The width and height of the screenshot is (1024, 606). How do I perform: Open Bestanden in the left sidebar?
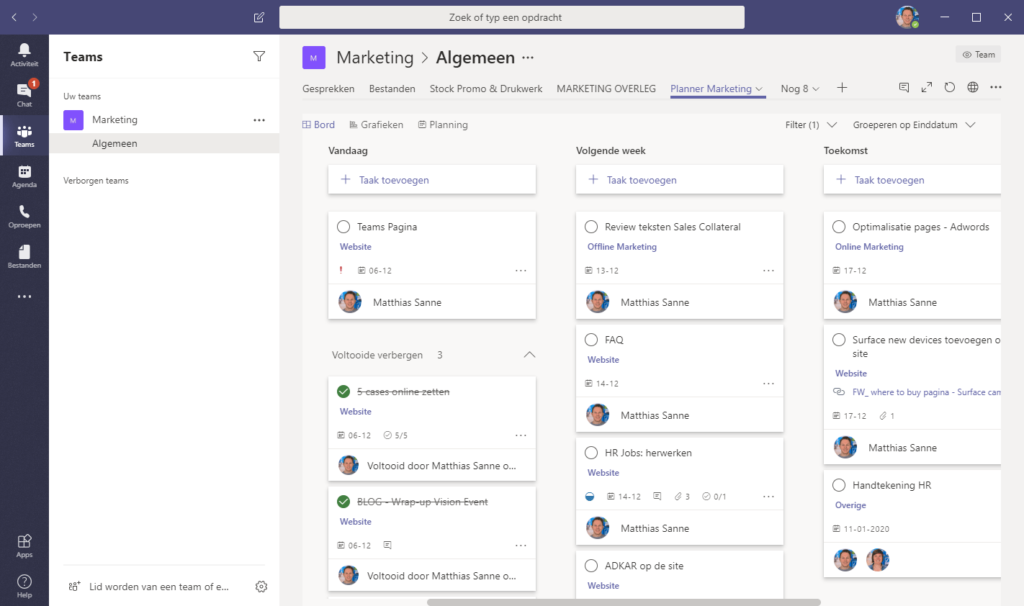click(24, 257)
